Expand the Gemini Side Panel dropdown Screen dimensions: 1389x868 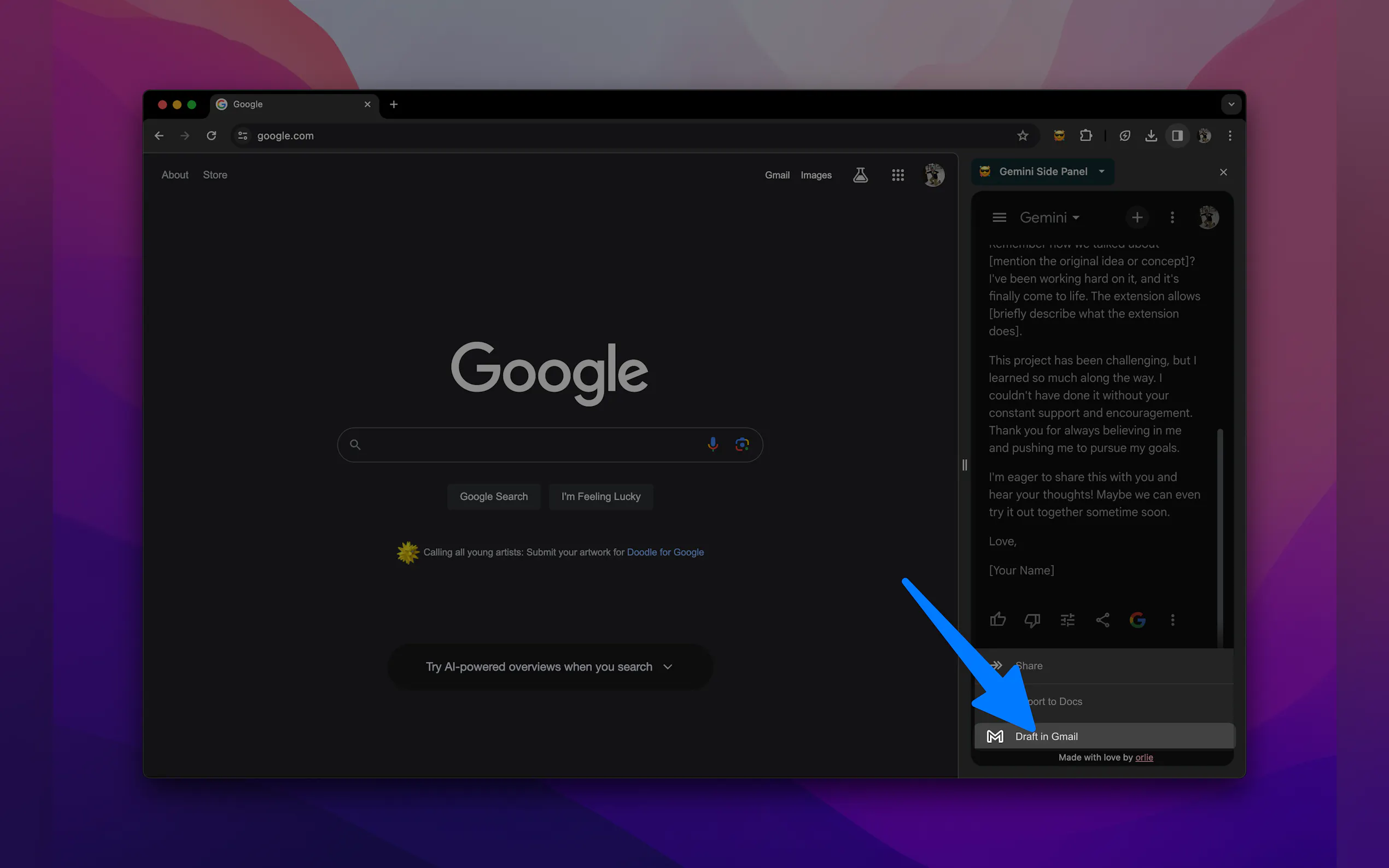click(1101, 172)
